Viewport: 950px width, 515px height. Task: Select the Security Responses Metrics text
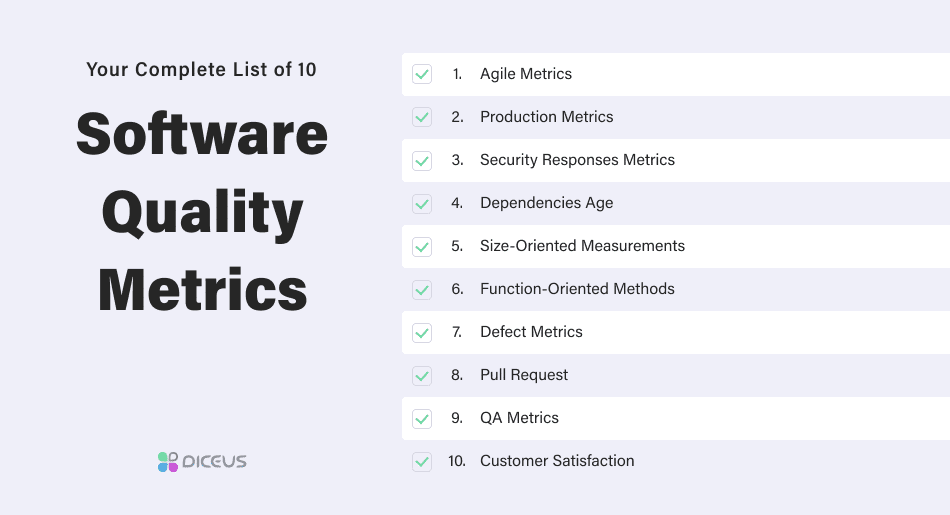tap(577, 160)
